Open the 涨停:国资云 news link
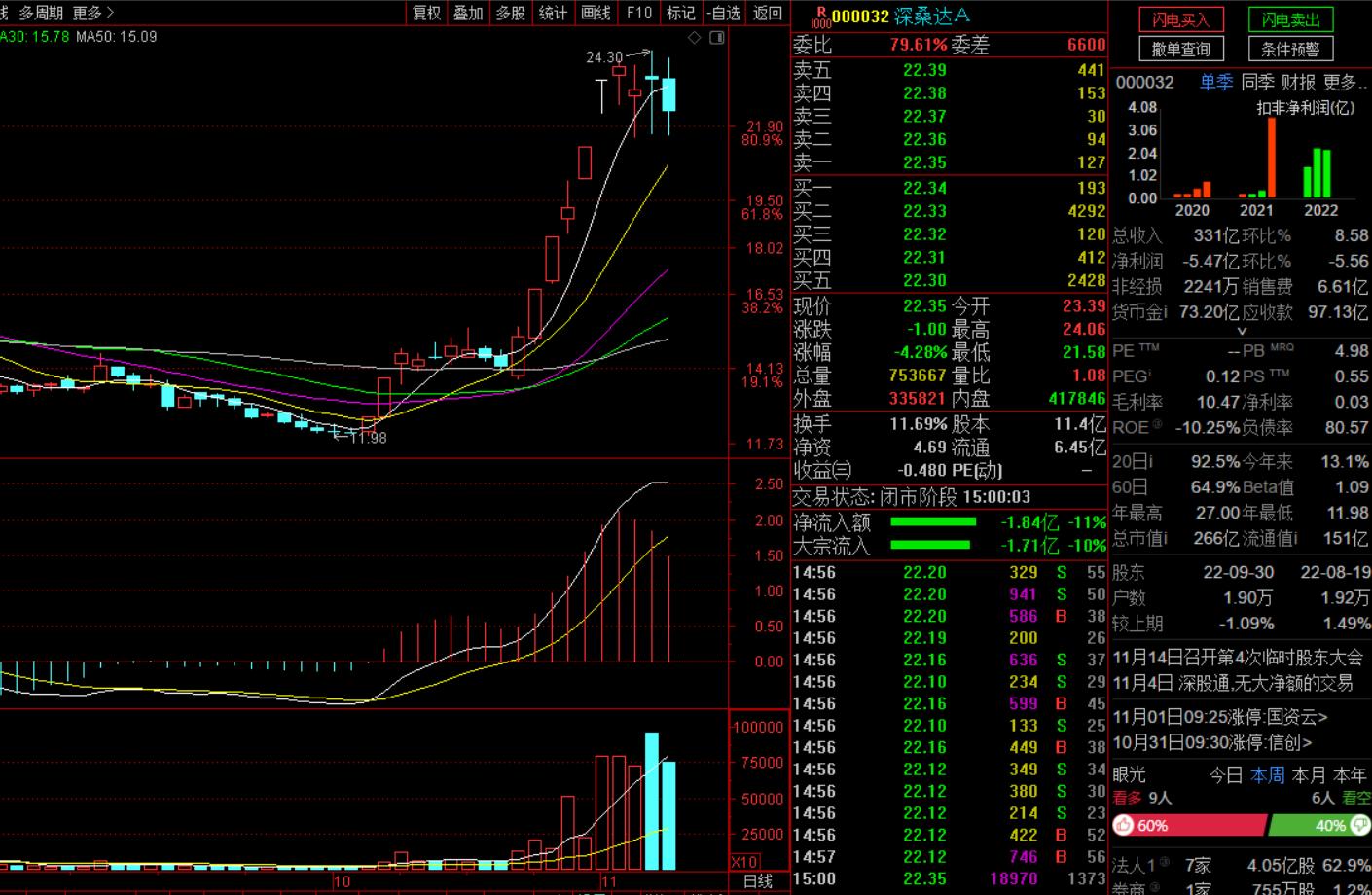This screenshot has height=895, width=1372. [x=1220, y=717]
